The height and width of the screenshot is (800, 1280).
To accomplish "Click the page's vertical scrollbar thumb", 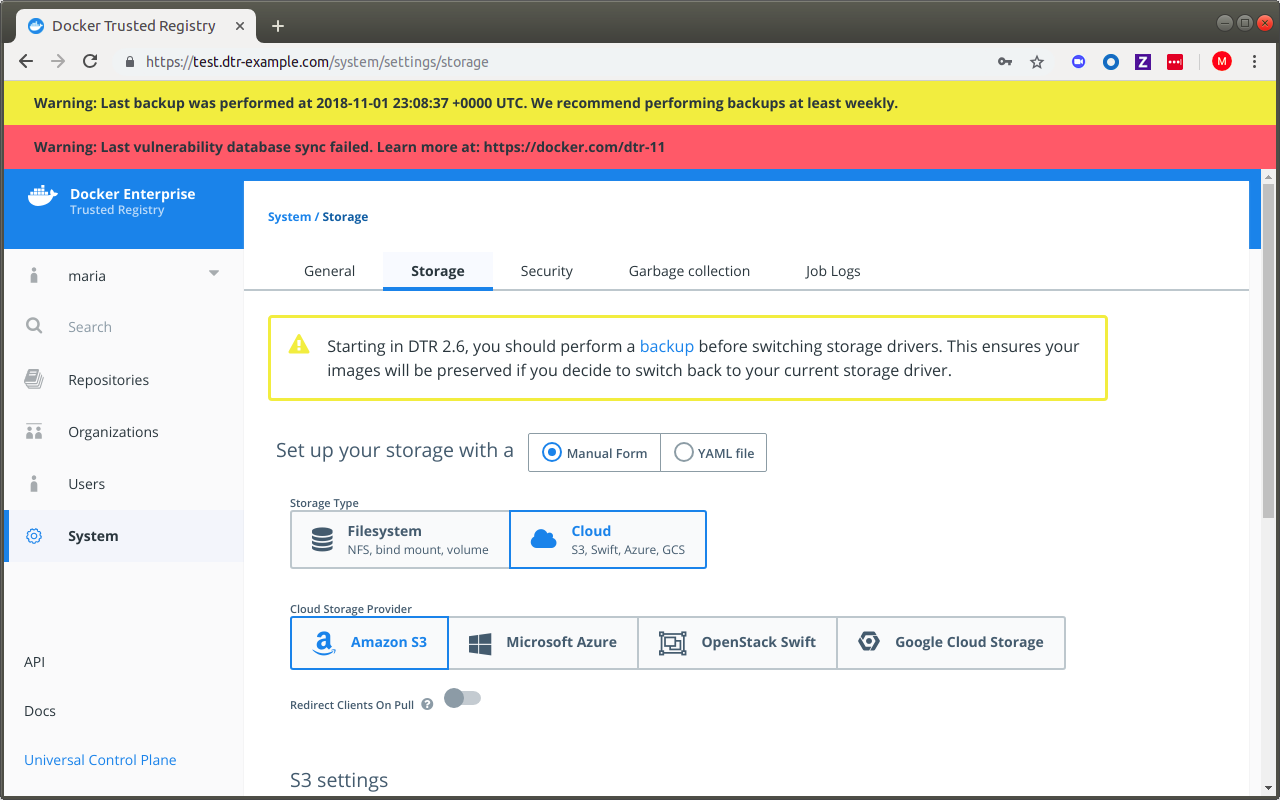I will [1269, 350].
